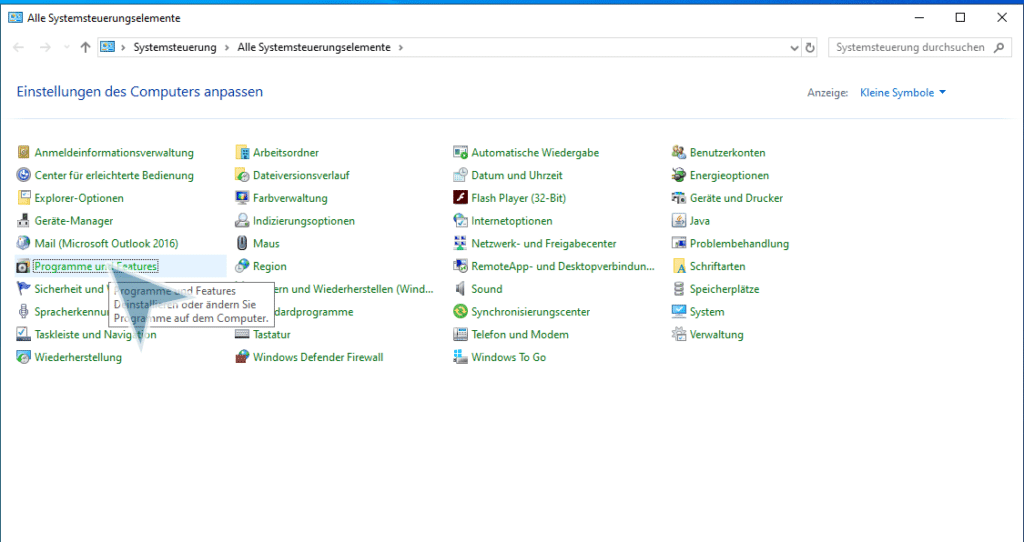Click the Farbverwaltung monitor icon
This screenshot has height=542, width=1024.
tap(242, 198)
